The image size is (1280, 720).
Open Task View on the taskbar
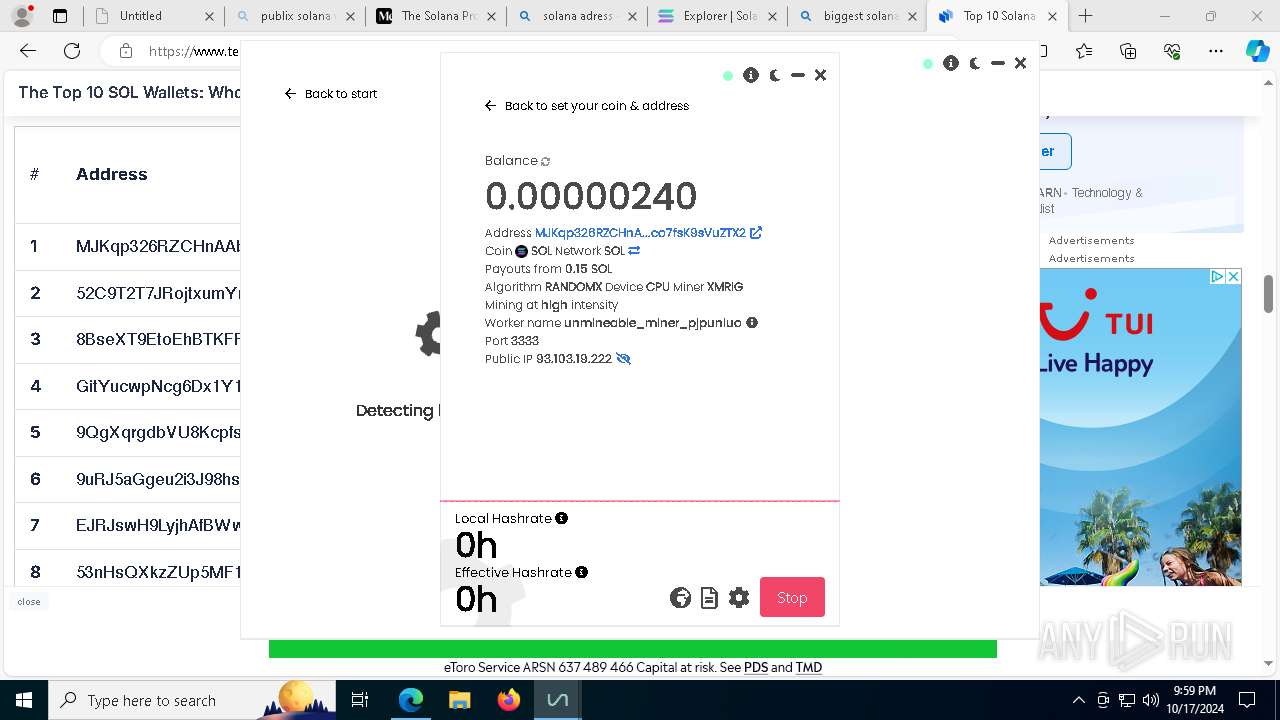click(361, 700)
